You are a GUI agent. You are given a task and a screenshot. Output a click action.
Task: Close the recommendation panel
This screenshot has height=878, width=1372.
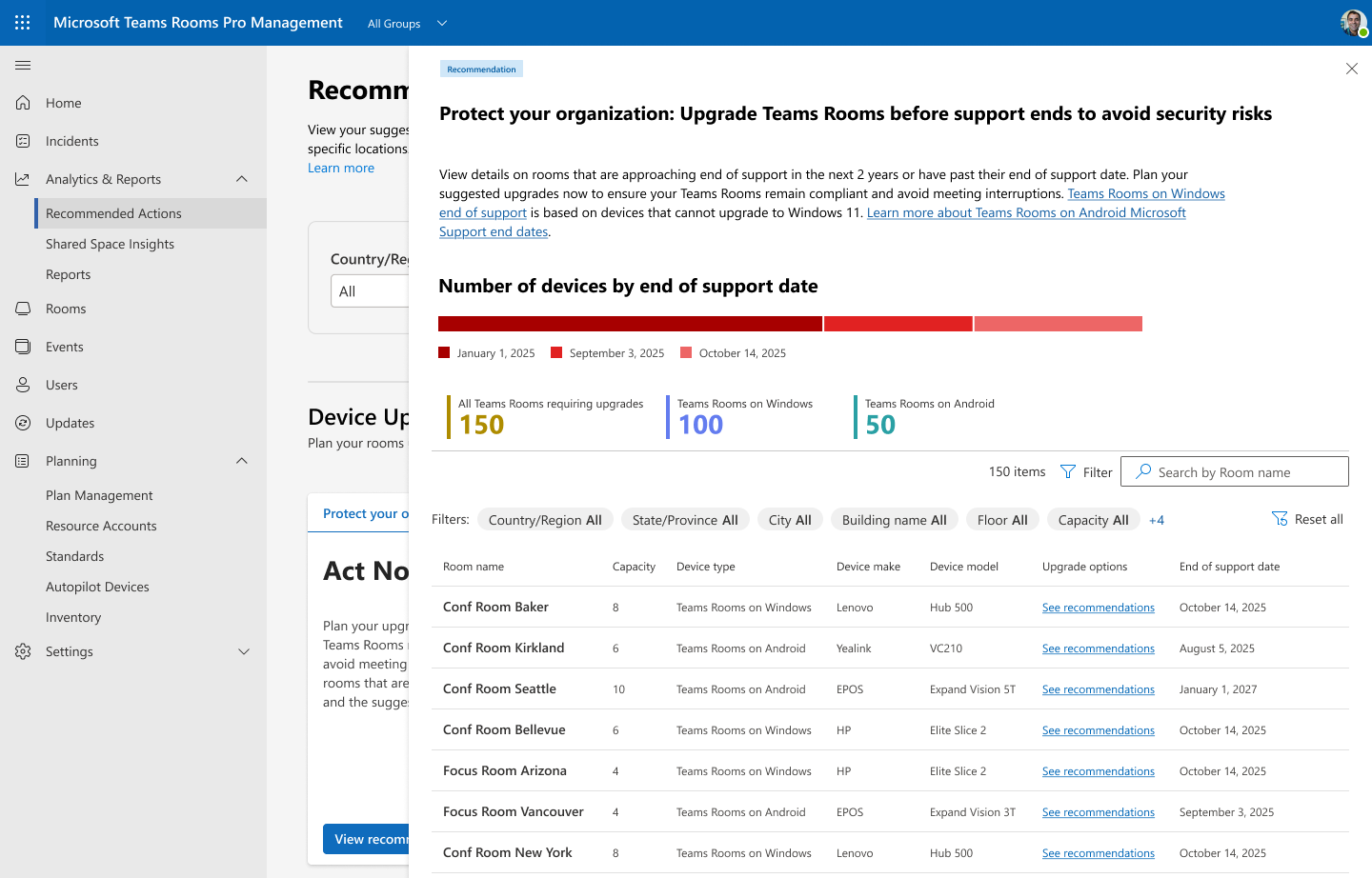click(1351, 69)
